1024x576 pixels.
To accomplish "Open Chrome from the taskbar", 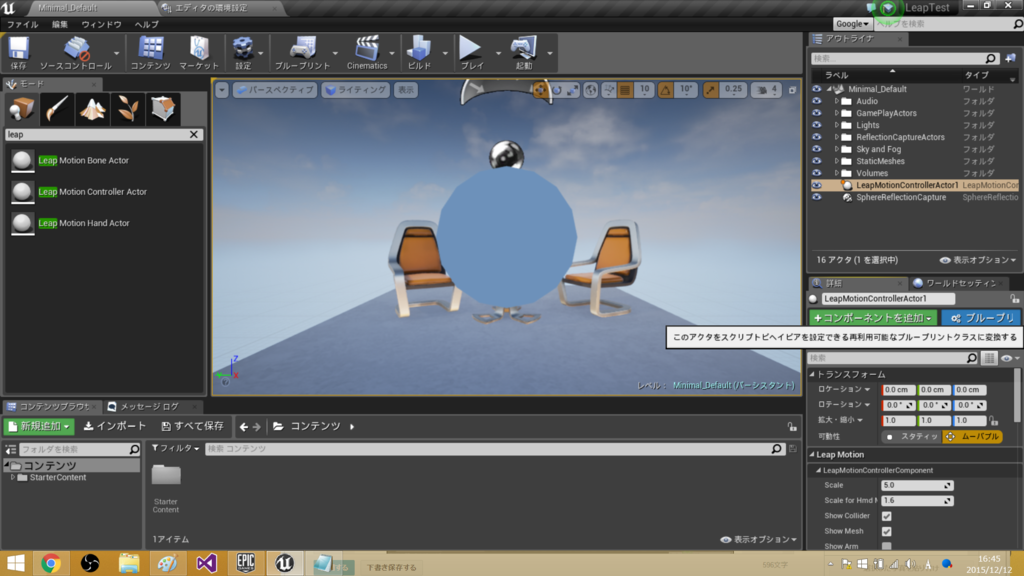I will click(51, 563).
